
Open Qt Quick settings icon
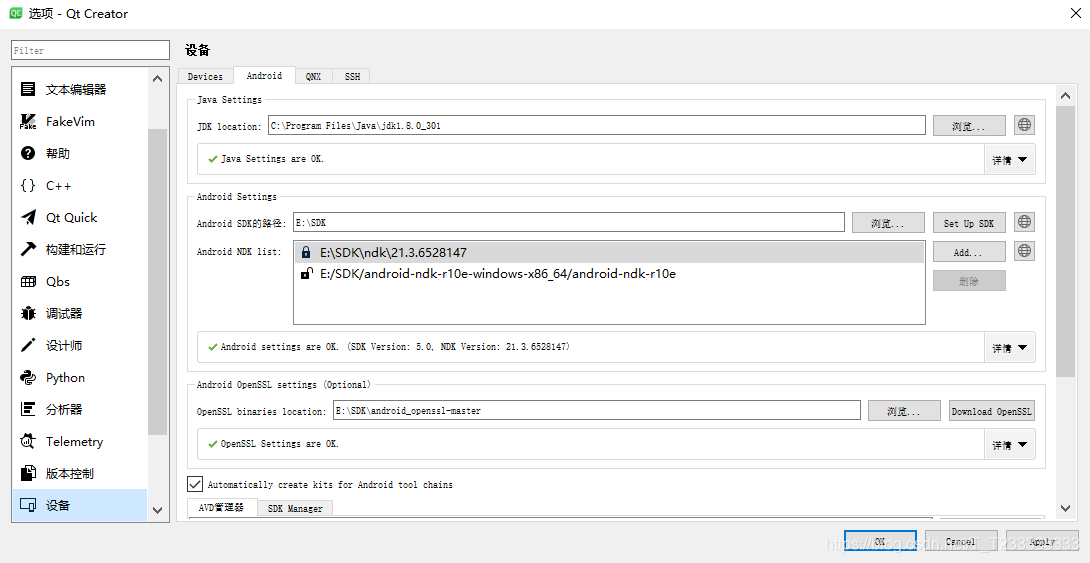[x=28, y=218]
